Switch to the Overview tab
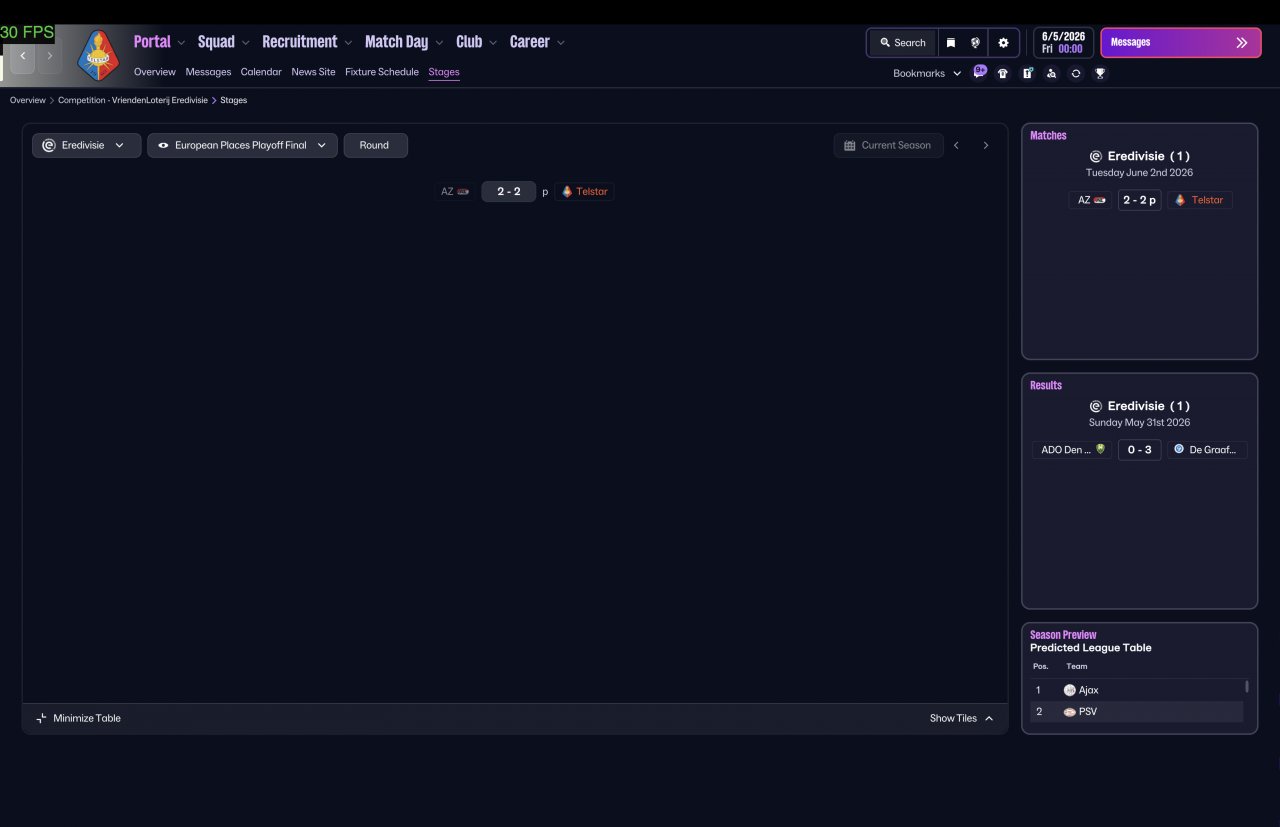Image resolution: width=1280 pixels, height=827 pixels. [x=155, y=72]
